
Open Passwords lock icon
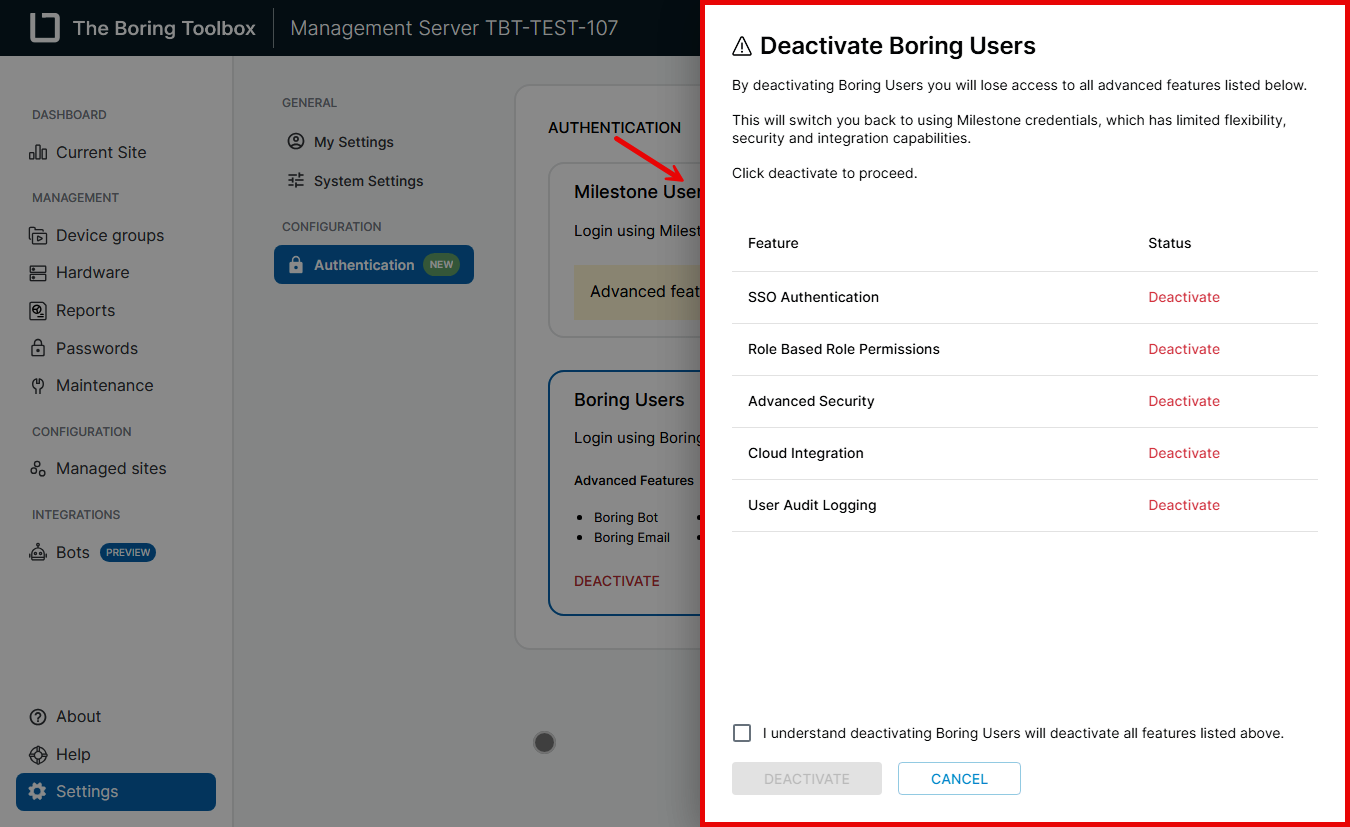(38, 349)
